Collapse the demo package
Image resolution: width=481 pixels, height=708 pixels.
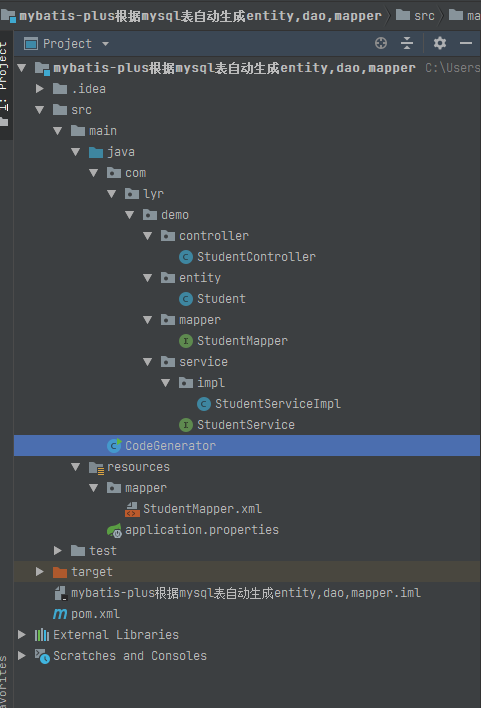[130, 215]
